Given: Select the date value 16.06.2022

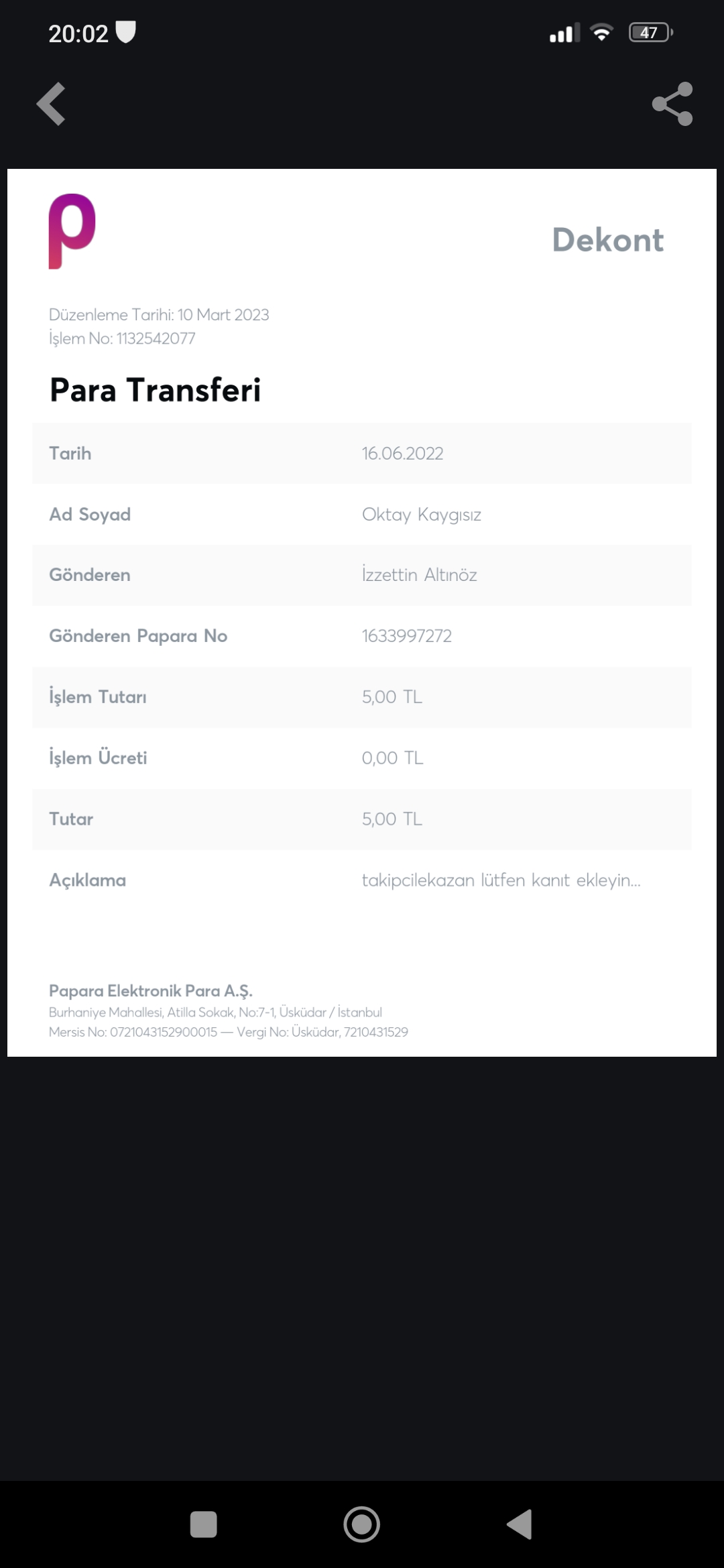Looking at the screenshot, I should tap(403, 454).
